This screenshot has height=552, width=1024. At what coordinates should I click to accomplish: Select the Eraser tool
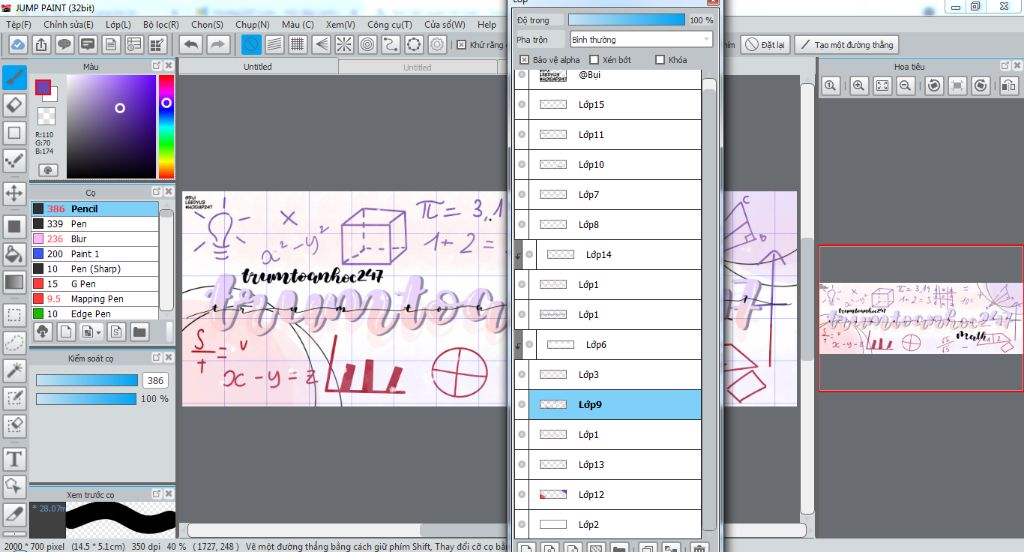point(14,105)
